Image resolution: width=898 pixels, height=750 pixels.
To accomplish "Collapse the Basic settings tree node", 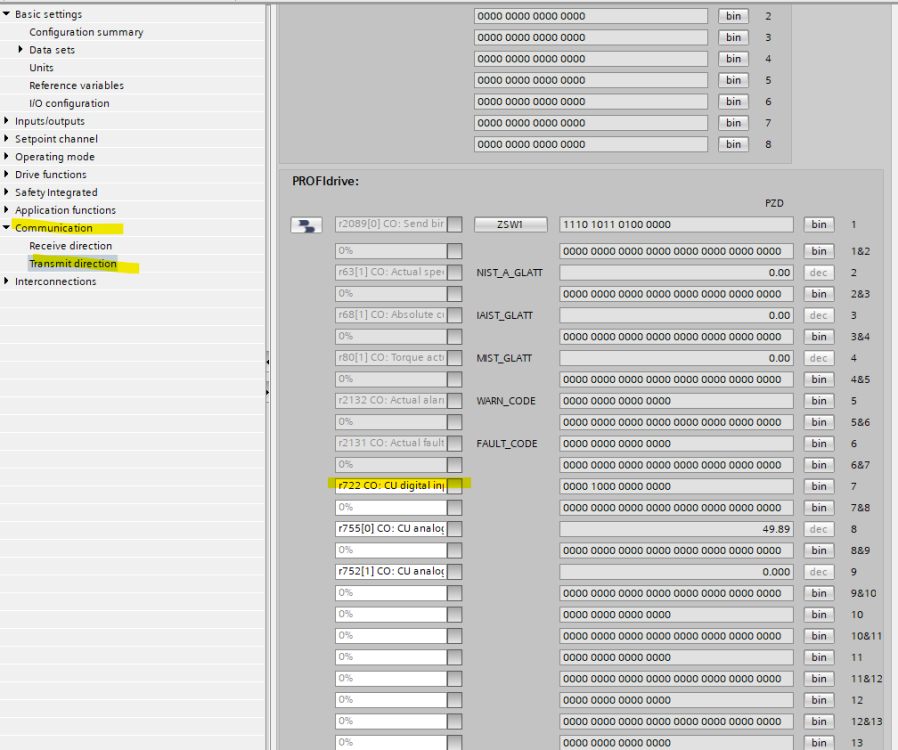I will point(6,14).
